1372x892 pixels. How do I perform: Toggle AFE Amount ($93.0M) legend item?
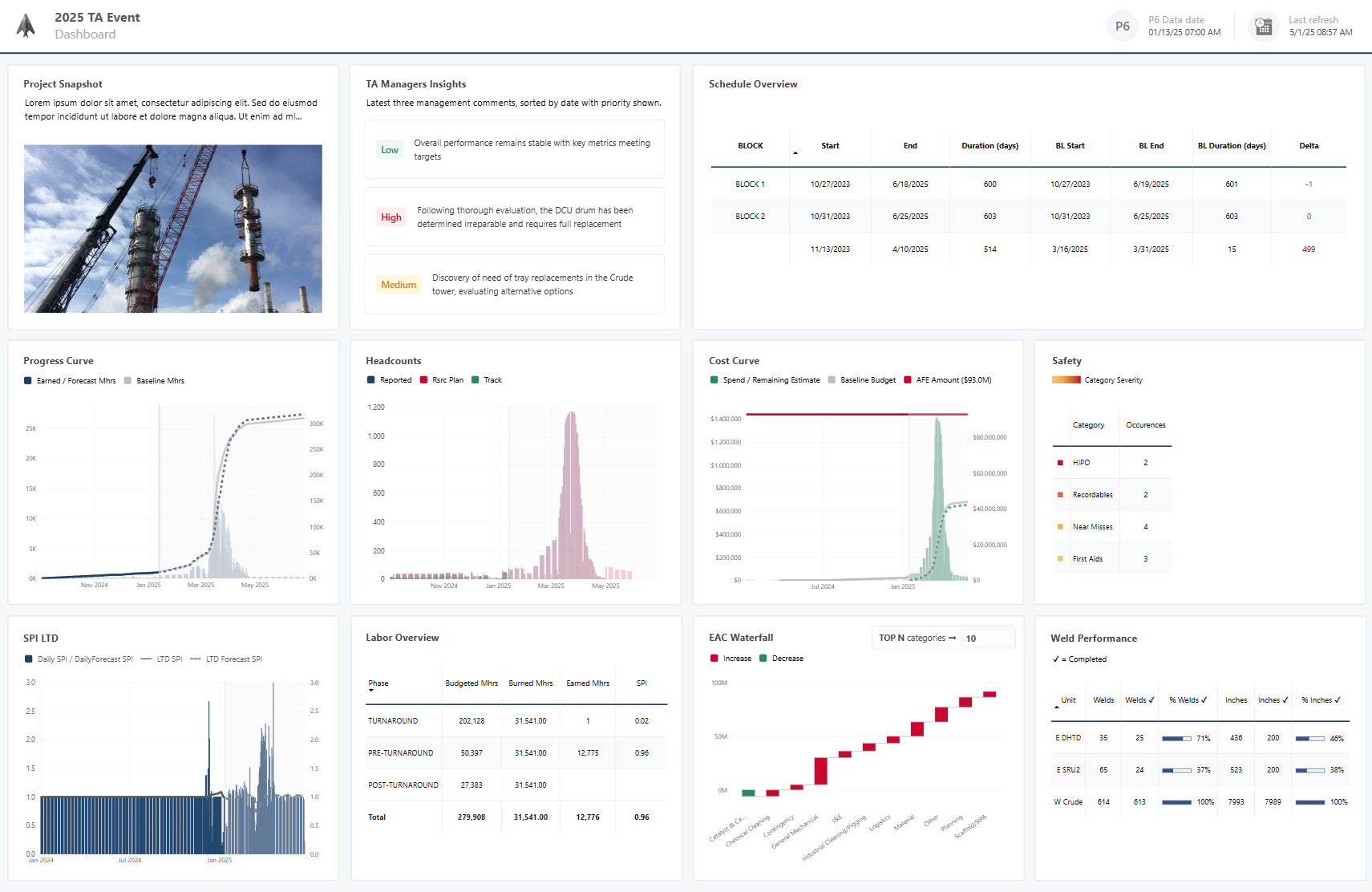tap(947, 380)
